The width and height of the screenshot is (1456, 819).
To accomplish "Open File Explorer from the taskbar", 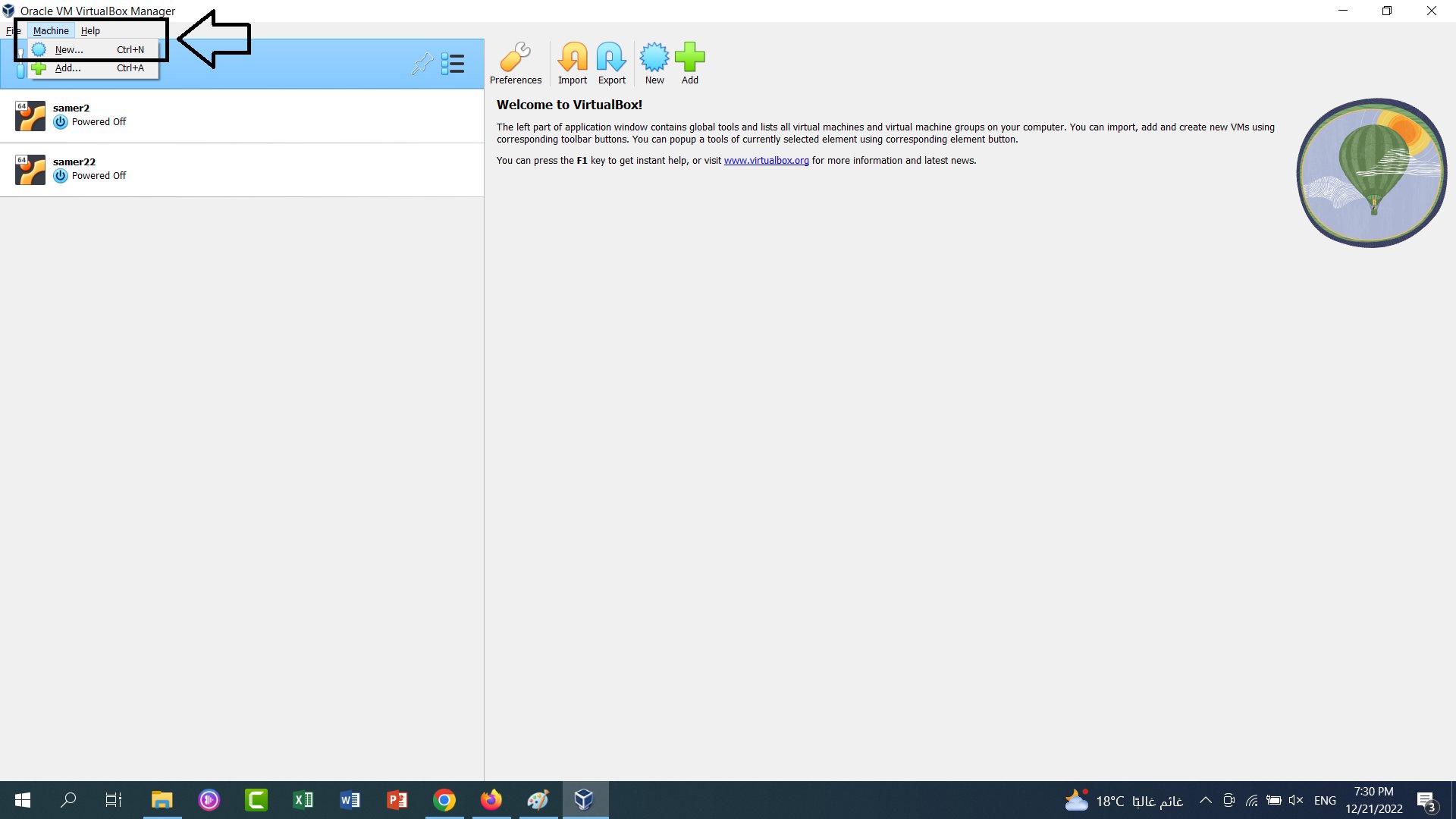I will pyautogui.click(x=162, y=800).
